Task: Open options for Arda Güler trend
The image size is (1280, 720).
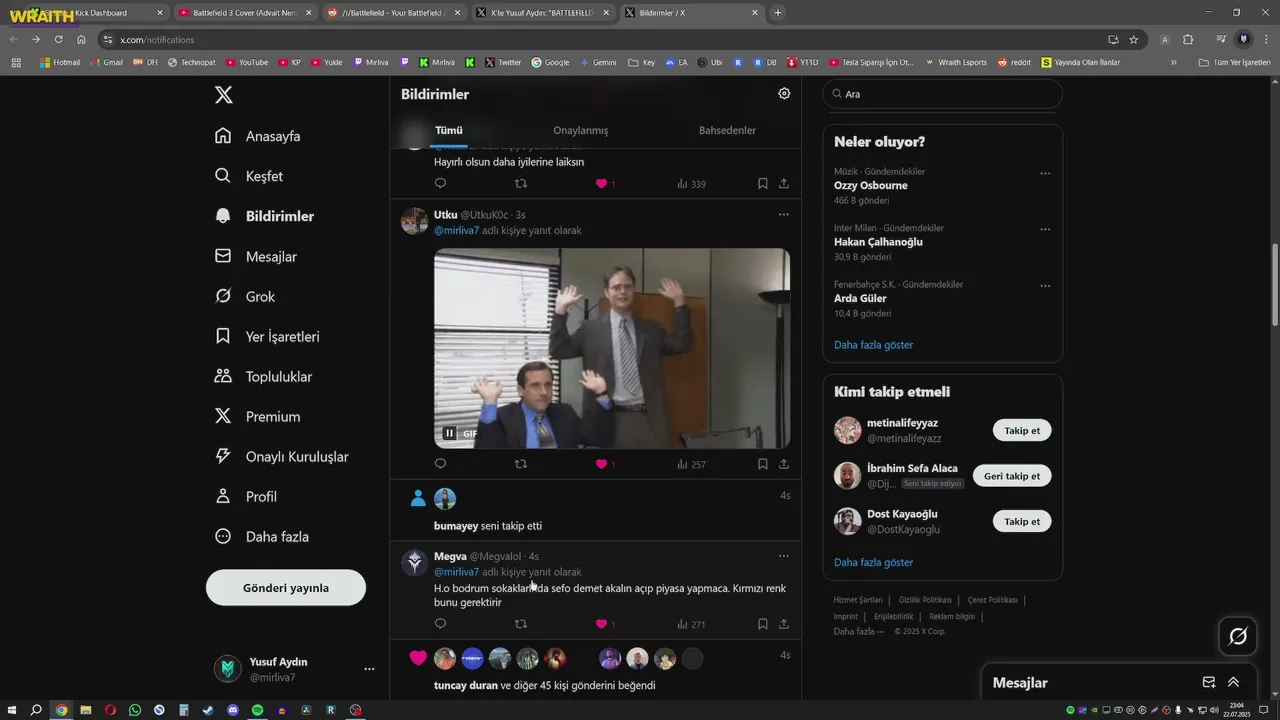Action: (1045, 285)
